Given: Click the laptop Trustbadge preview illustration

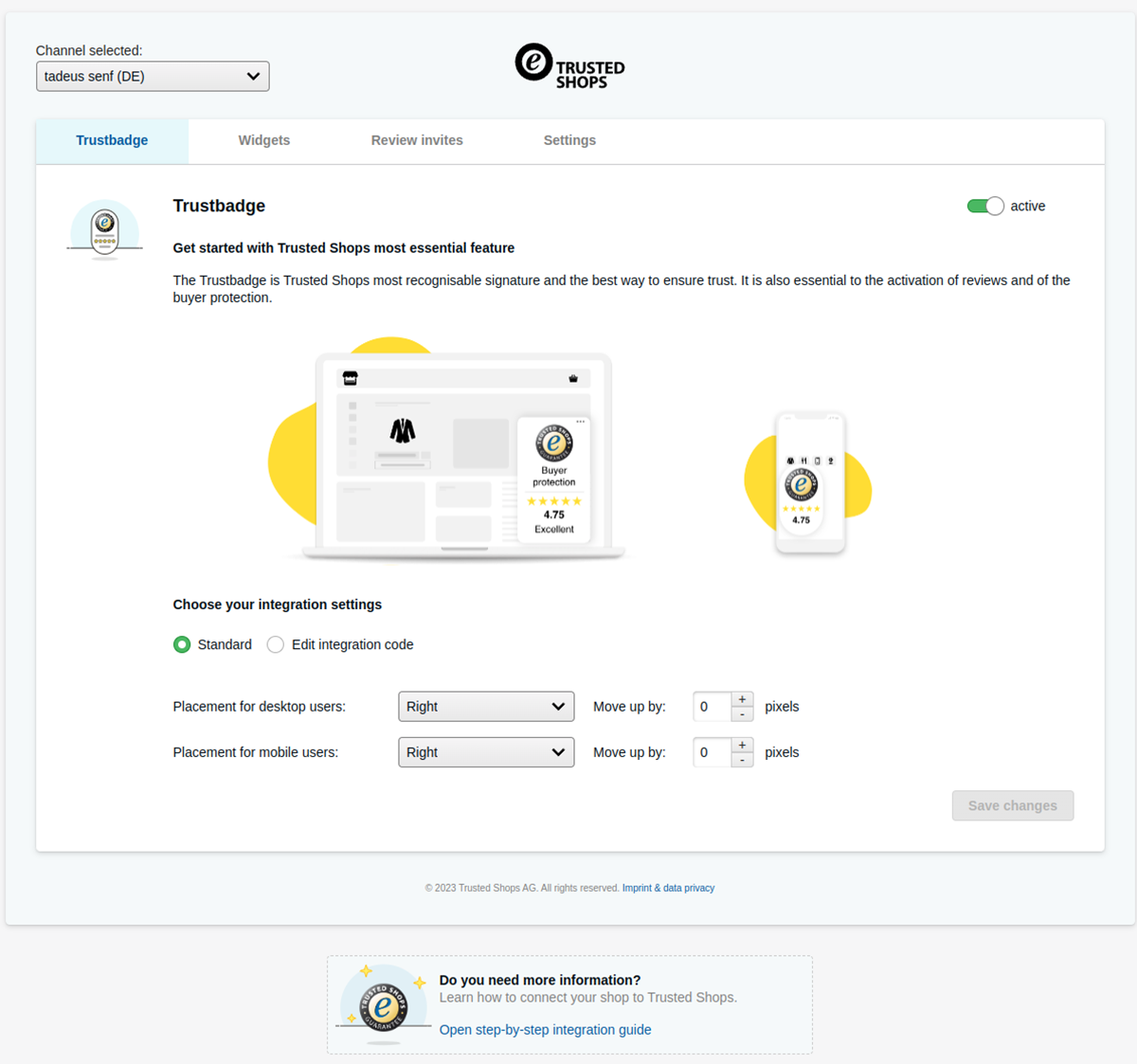Looking at the screenshot, I should click(x=449, y=451).
